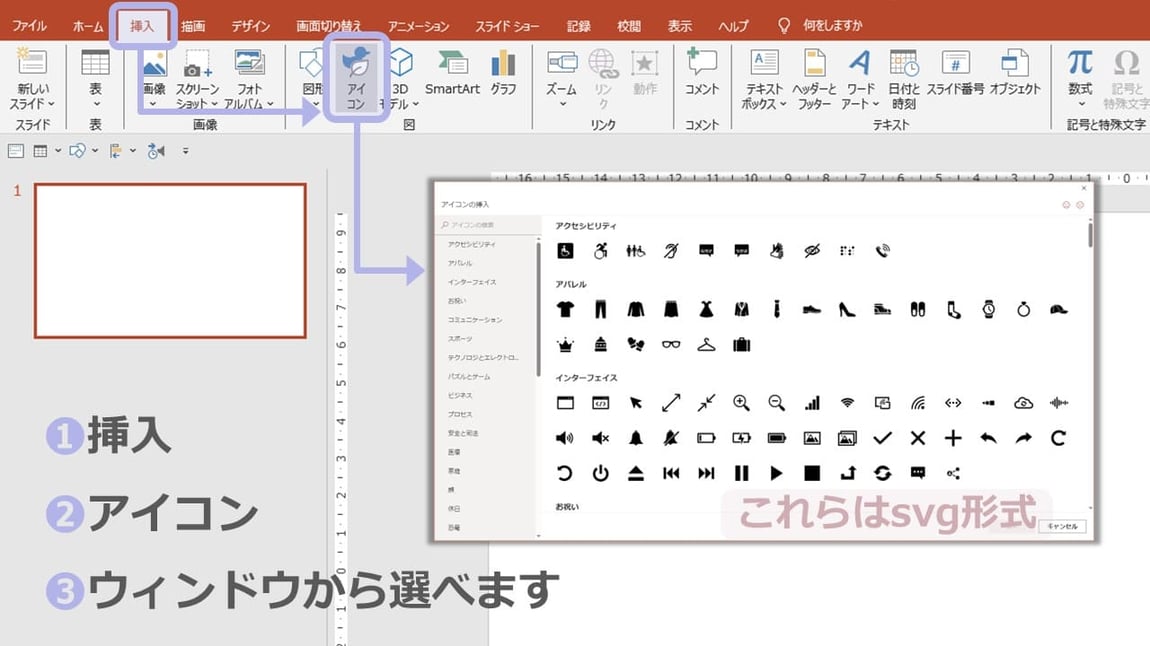Select the zoom-in magnifier icon

(741, 403)
